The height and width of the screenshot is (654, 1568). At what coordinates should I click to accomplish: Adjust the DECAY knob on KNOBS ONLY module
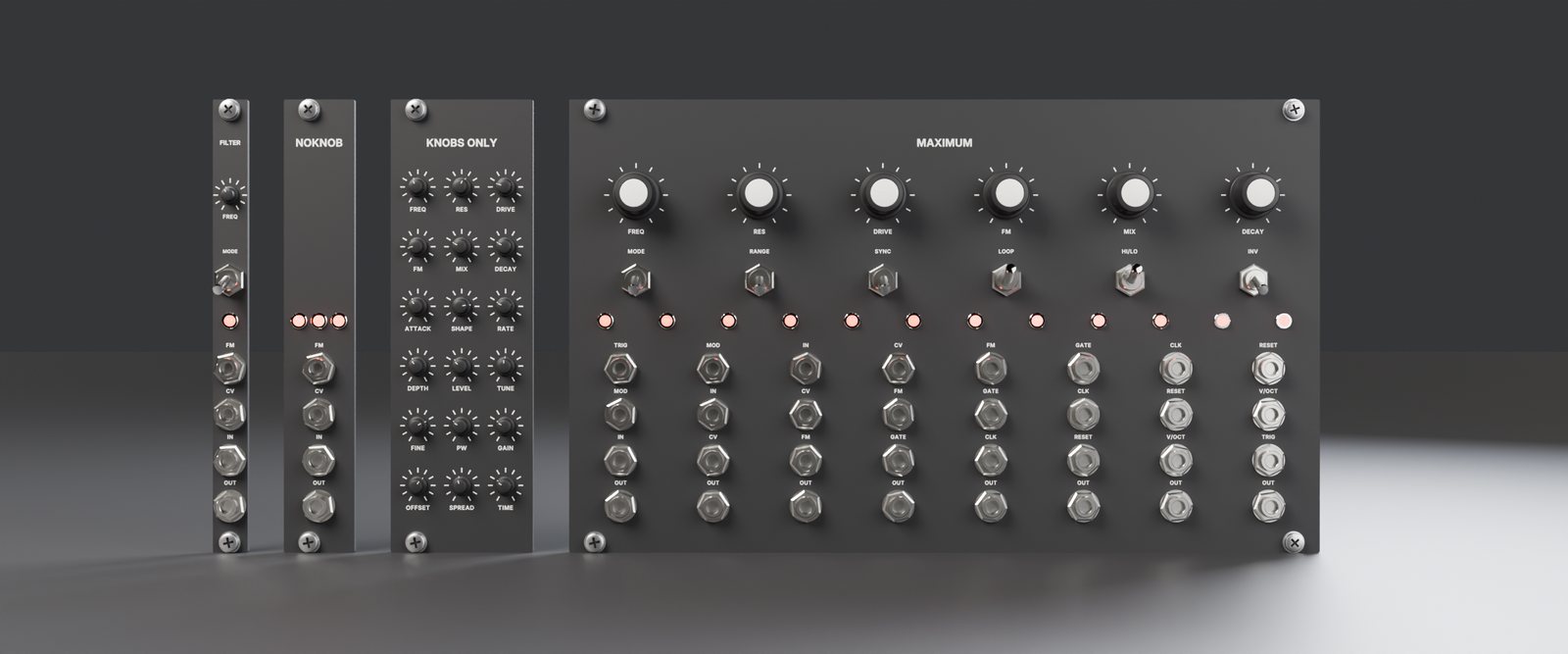pyautogui.click(x=505, y=246)
